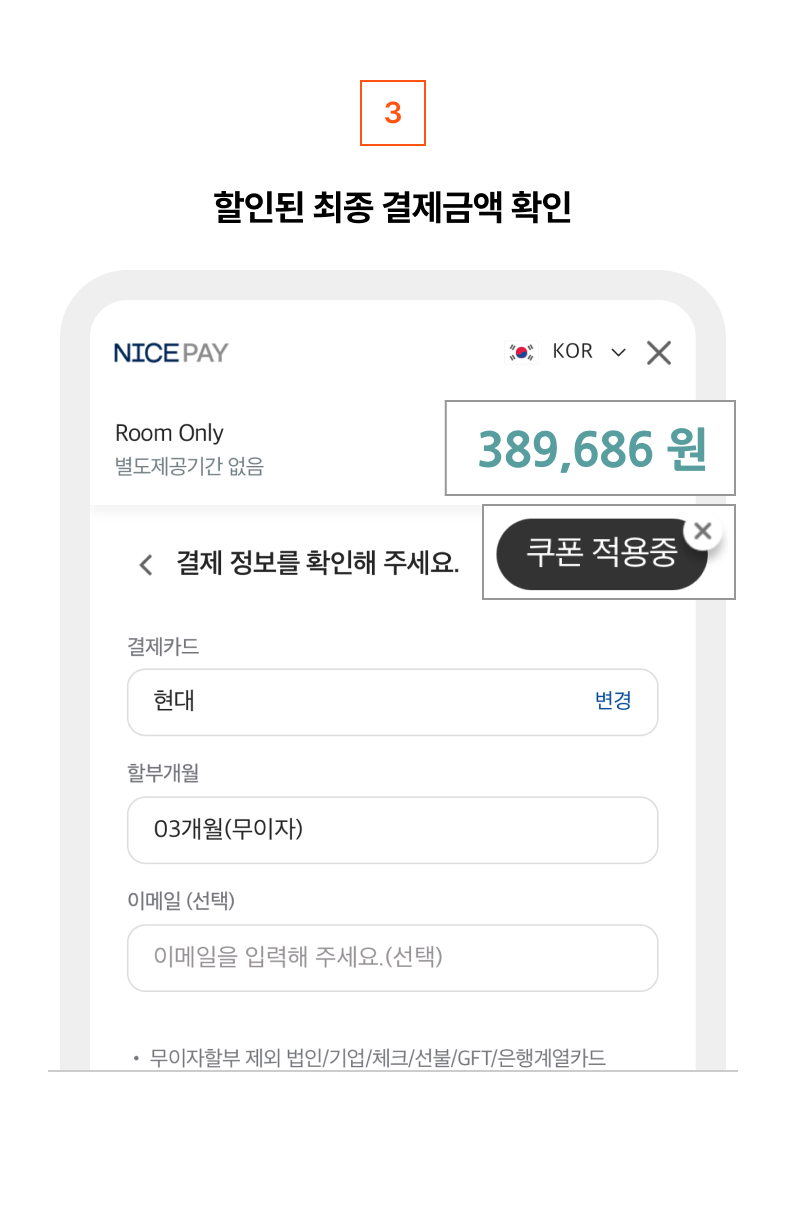Click the 할인된 최종 결제금액 확인 title

click(392, 207)
